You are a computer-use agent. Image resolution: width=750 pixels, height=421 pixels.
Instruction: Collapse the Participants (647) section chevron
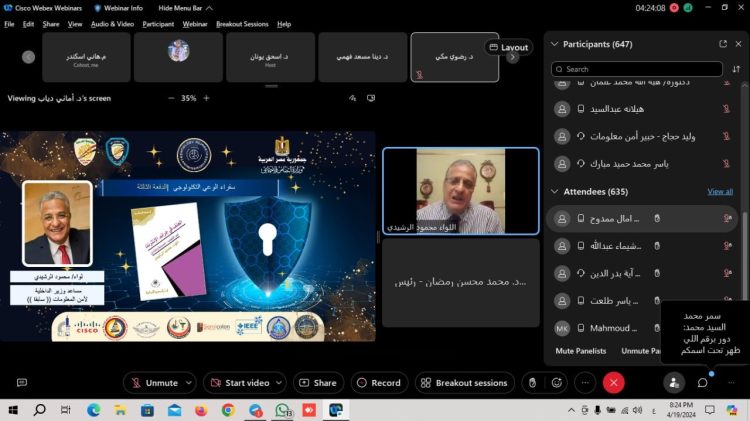554,44
